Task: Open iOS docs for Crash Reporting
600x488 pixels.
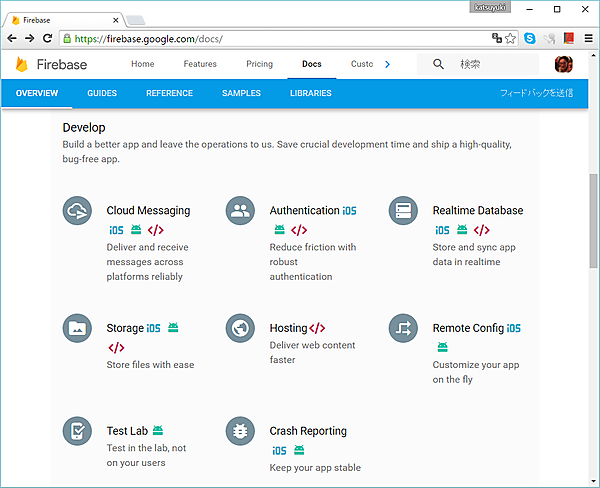Action: (279, 450)
